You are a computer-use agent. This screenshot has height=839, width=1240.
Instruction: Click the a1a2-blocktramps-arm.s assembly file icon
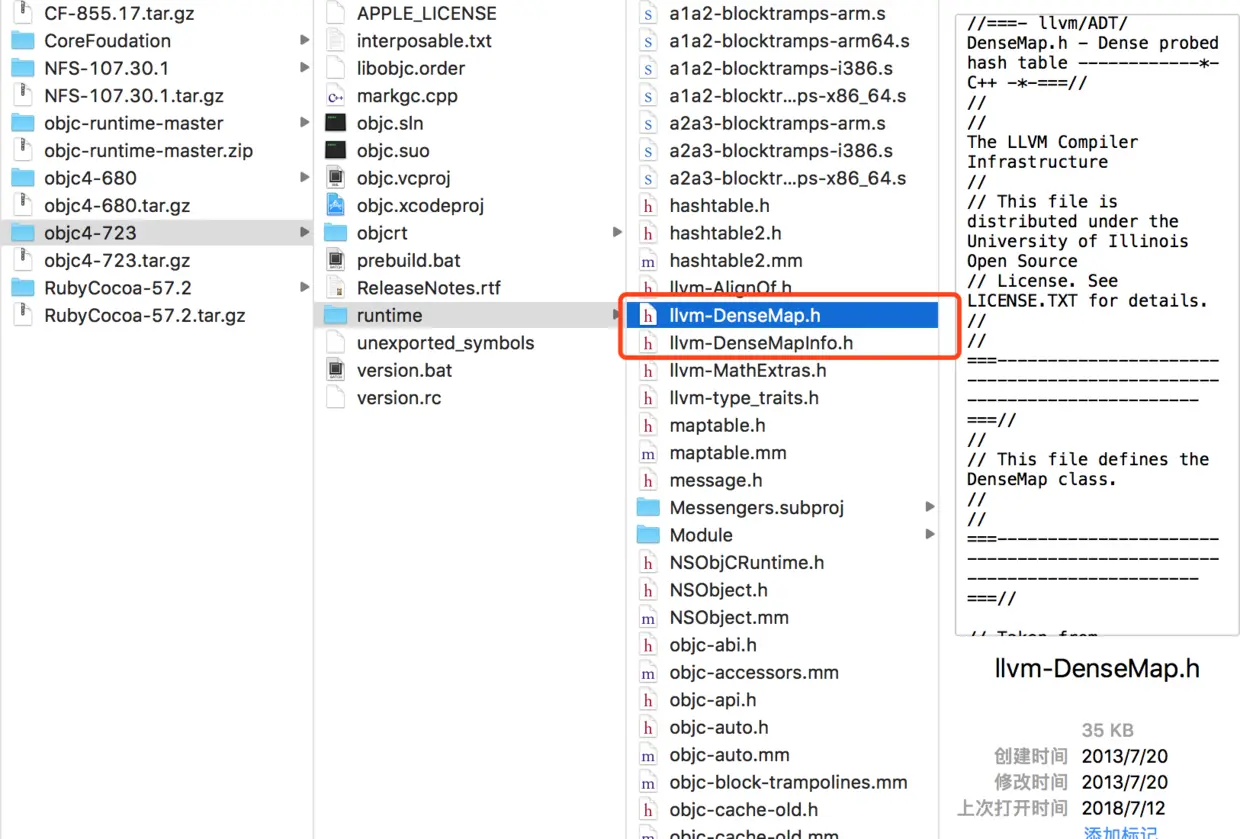(x=648, y=14)
